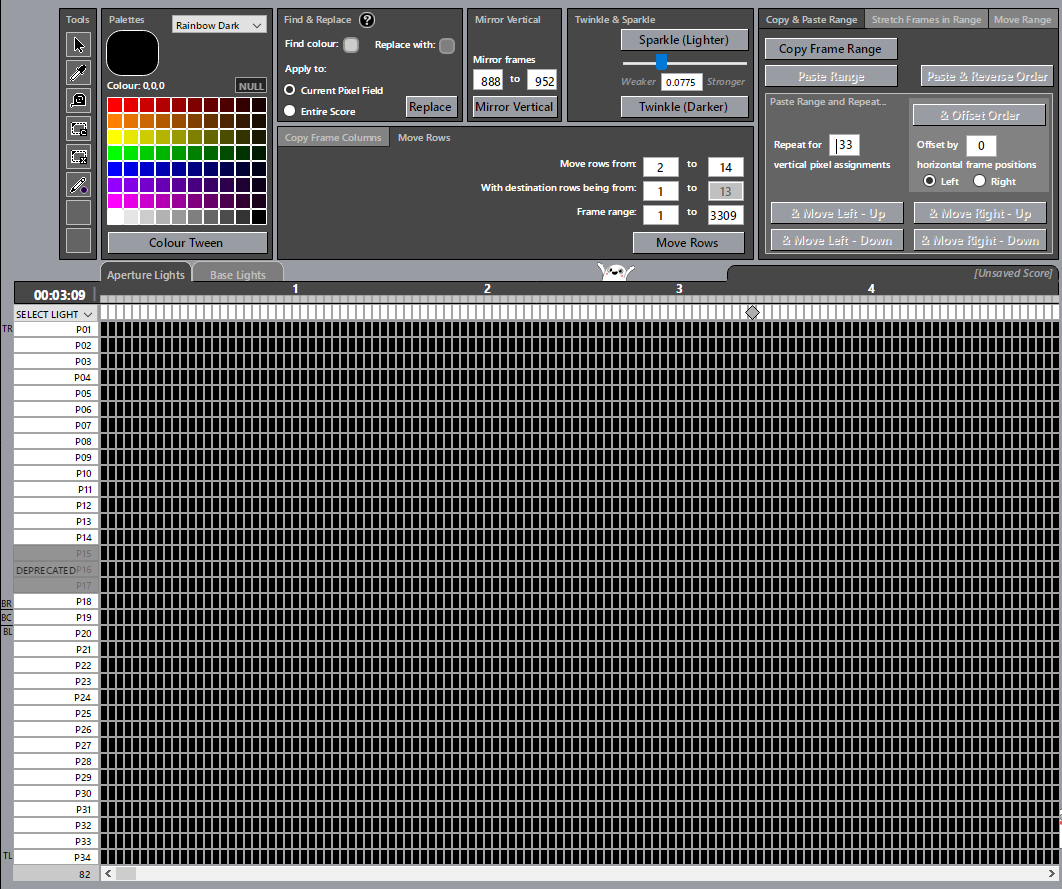This screenshot has width=1062, height=889.
Task: Pick the bright yellow palette swatch
Action: (x=115, y=137)
